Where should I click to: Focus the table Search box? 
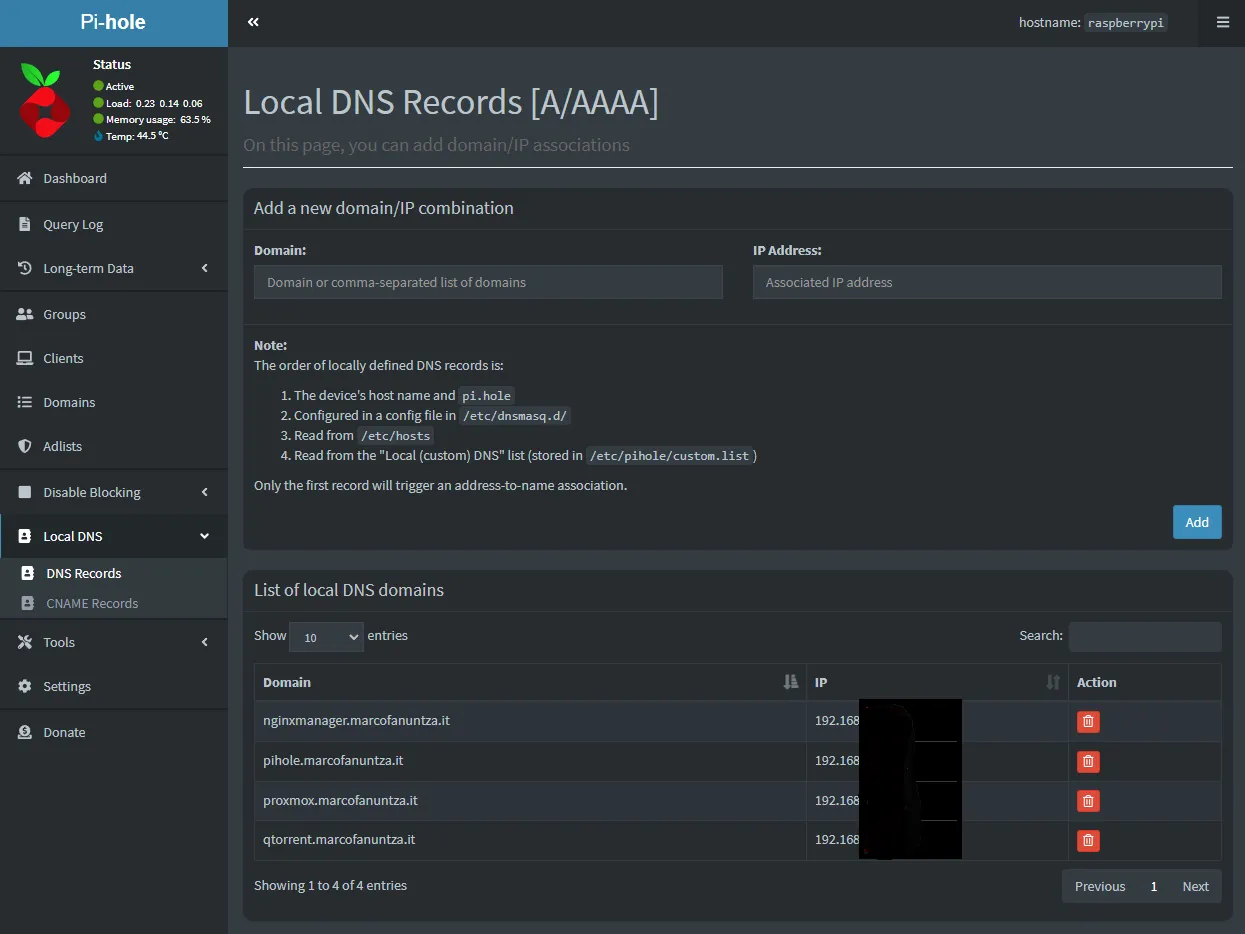coord(1145,637)
